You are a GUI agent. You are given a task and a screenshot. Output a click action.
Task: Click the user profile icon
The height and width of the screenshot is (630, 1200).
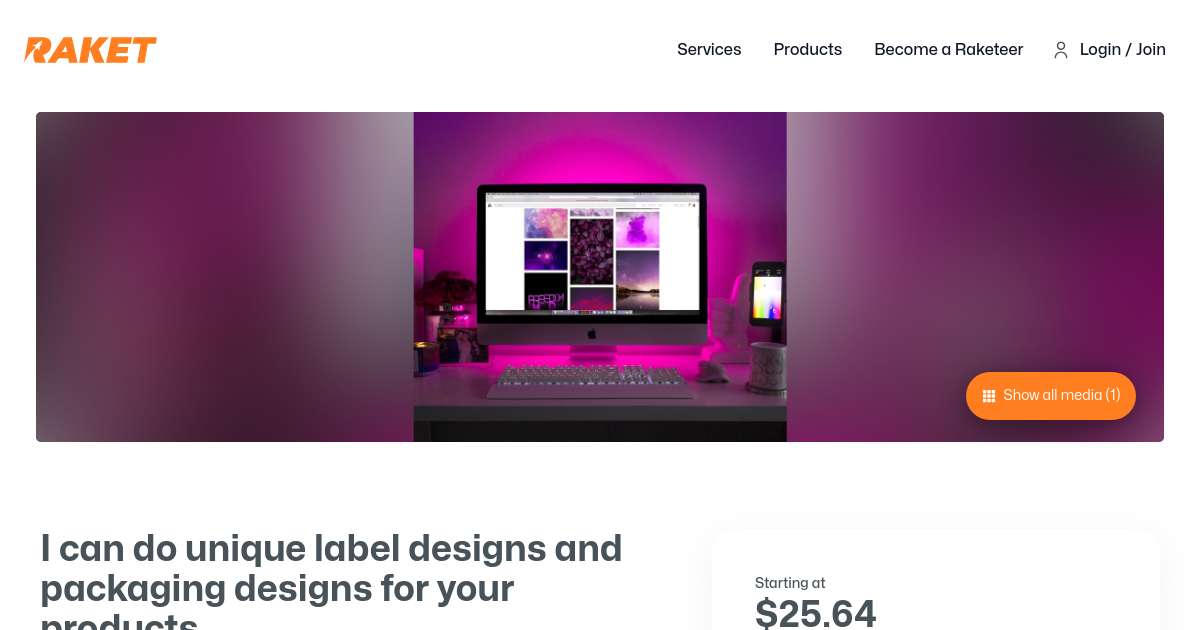click(x=1061, y=50)
